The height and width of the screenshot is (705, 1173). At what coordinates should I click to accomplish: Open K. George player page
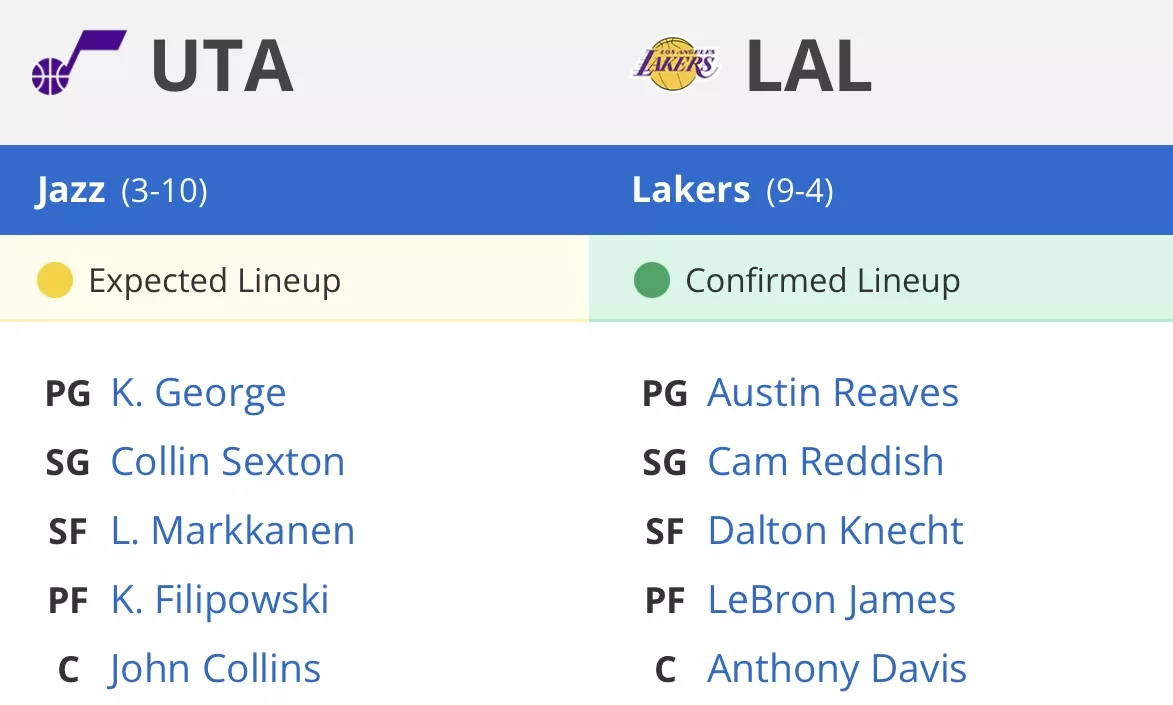pyautogui.click(x=198, y=393)
